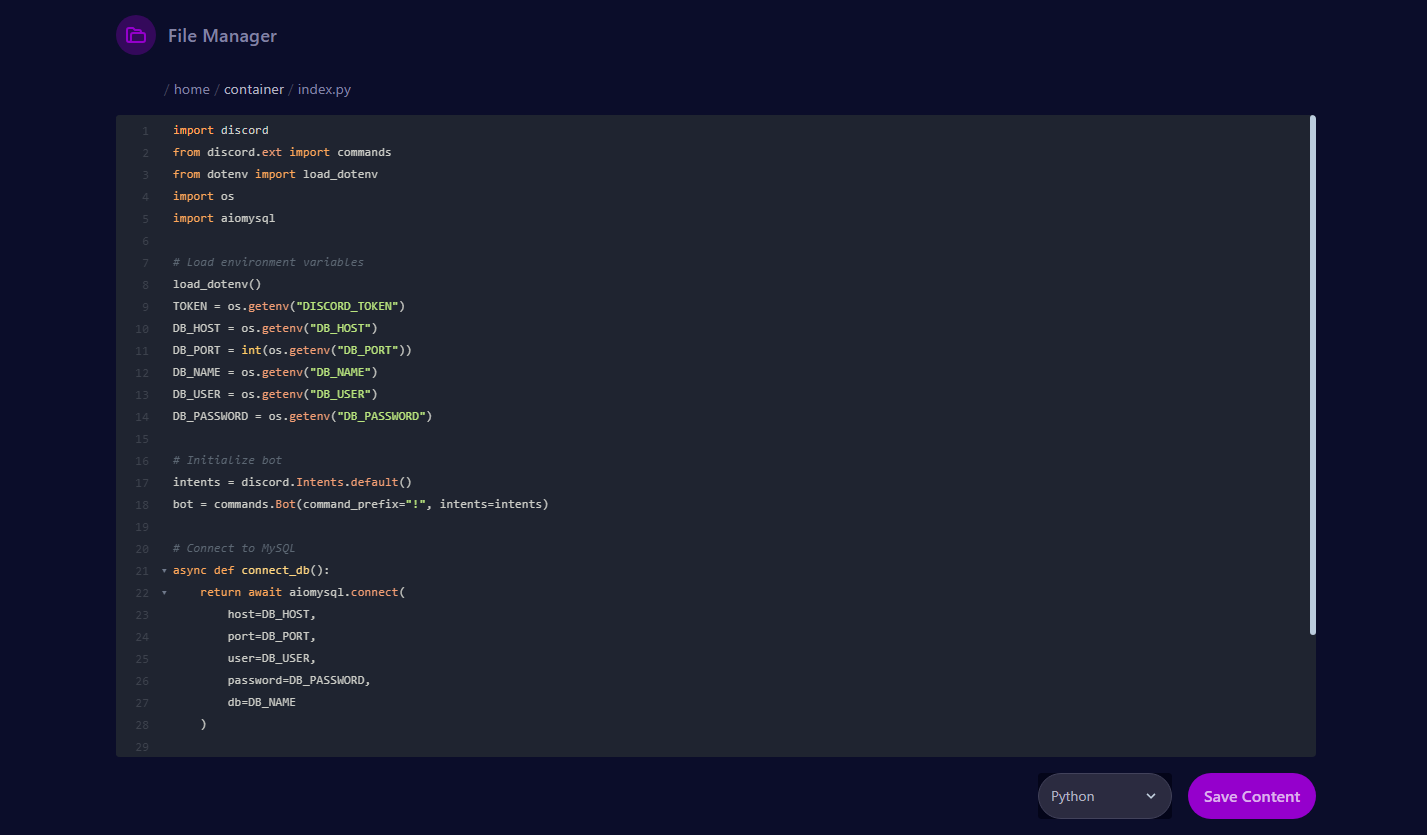Click the chevron inside the Python selector

point(1152,796)
